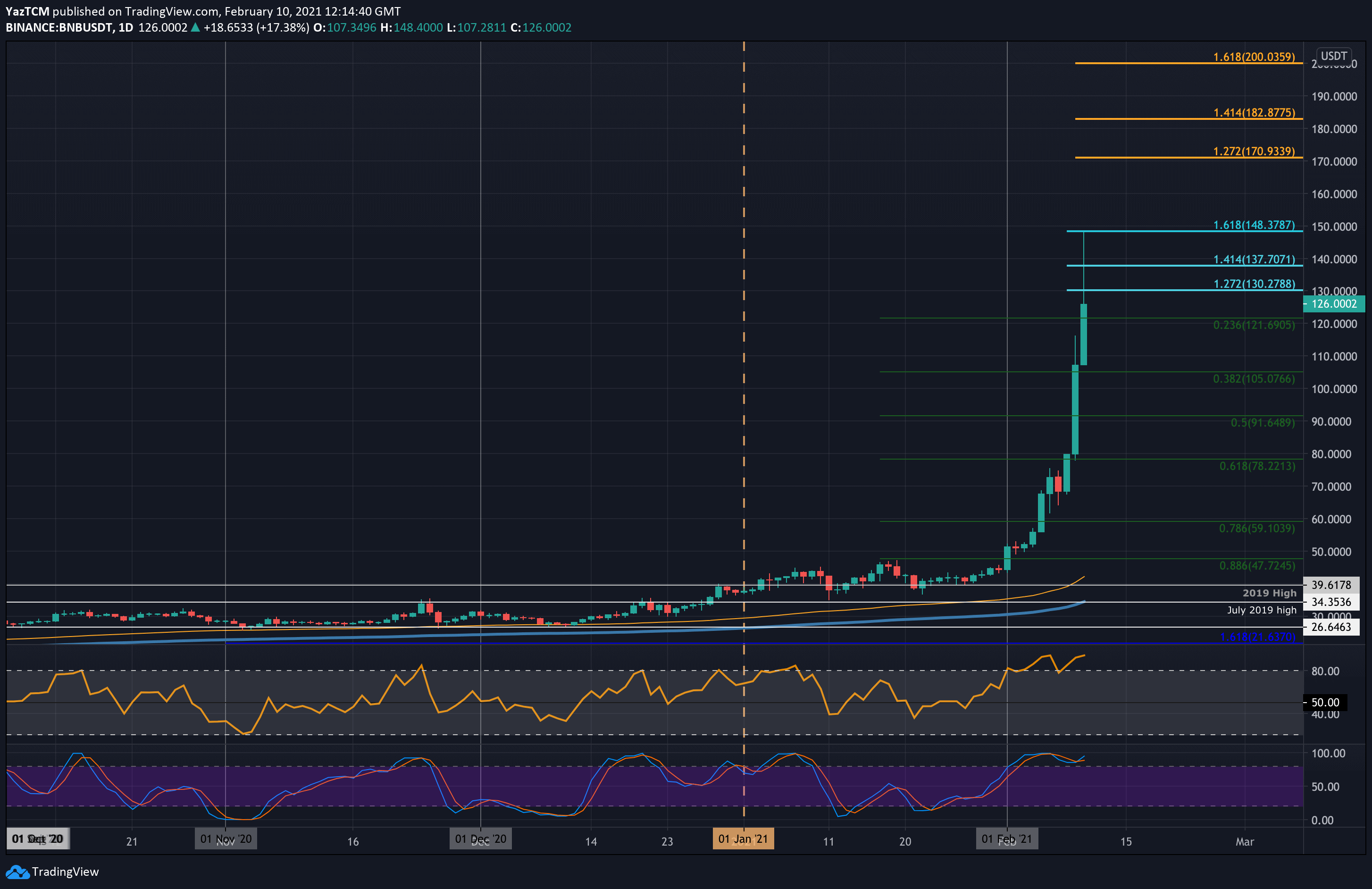Click the low price value 107.2811

point(482,27)
